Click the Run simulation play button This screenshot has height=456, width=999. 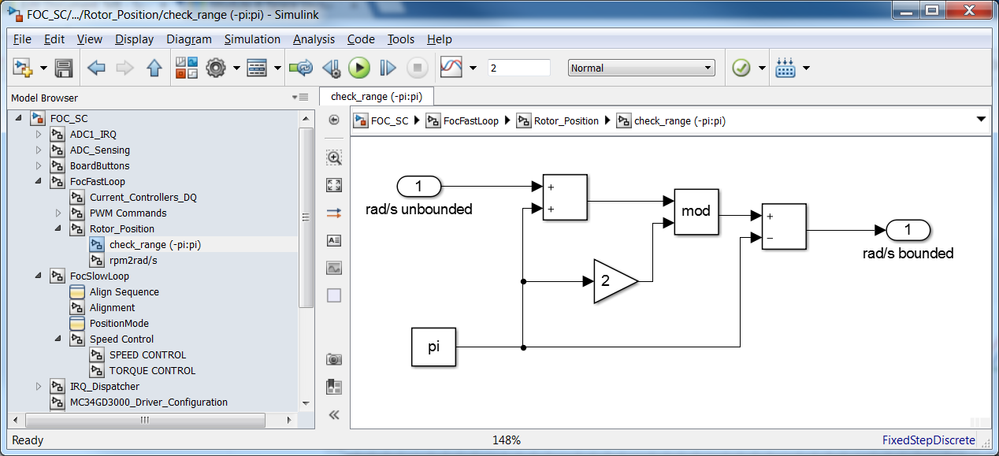tap(359, 68)
